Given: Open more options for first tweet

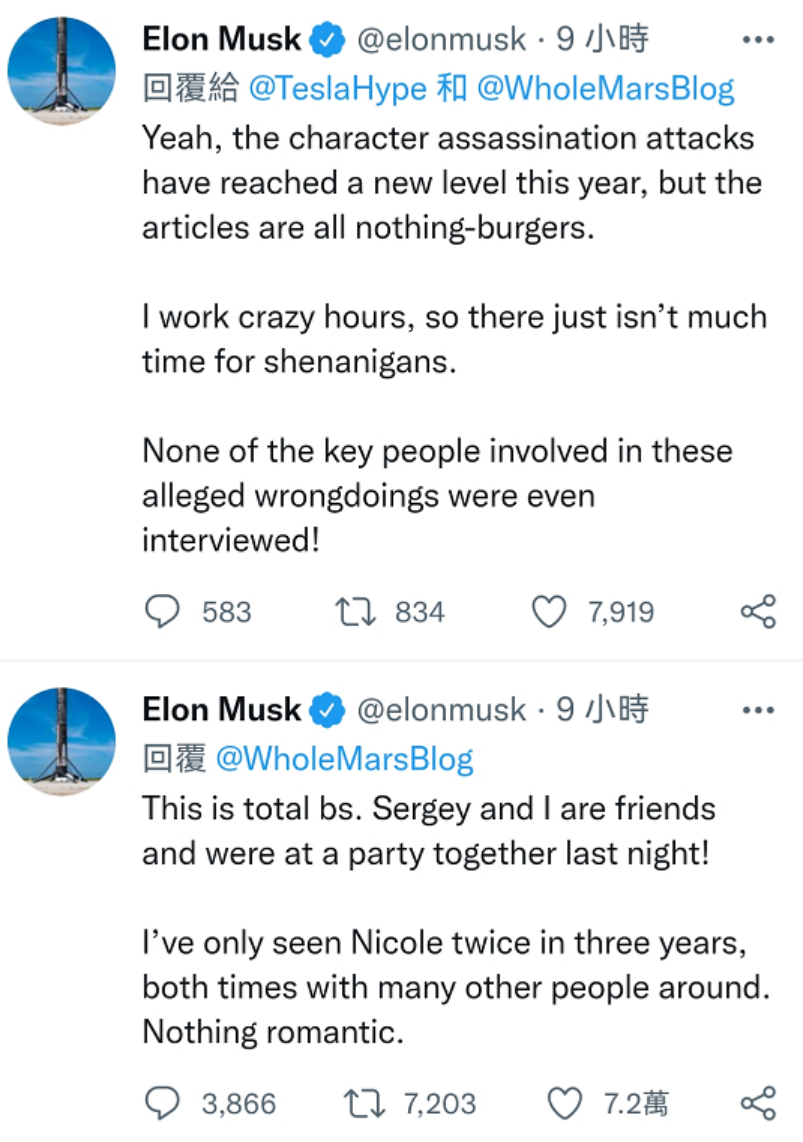Looking at the screenshot, I should point(758,40).
